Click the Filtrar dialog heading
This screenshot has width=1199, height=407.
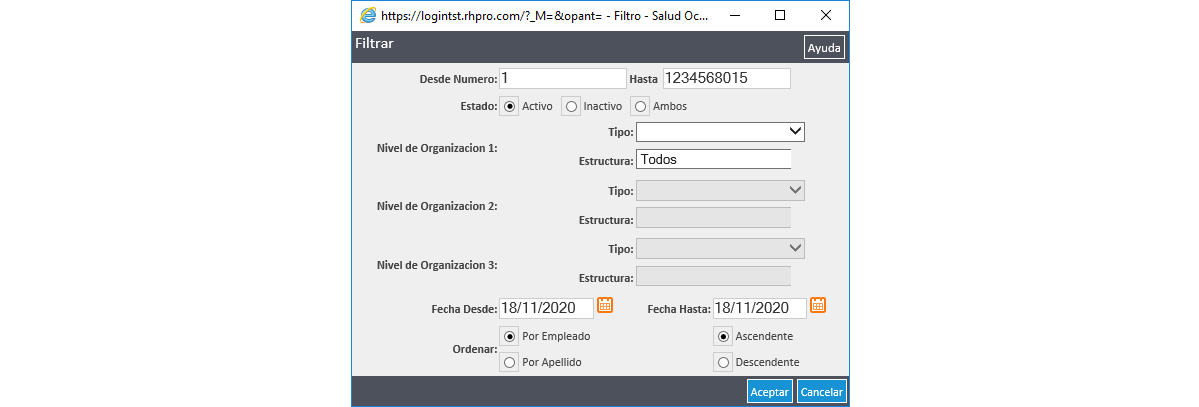(374, 44)
